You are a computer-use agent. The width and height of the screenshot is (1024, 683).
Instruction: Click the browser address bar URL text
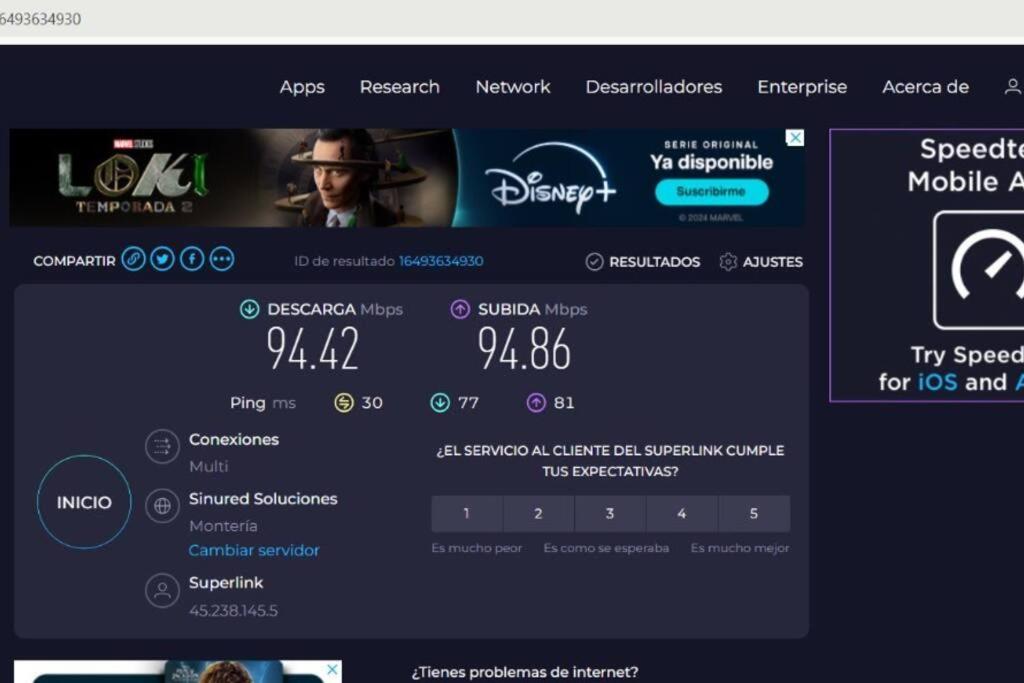(x=40, y=19)
